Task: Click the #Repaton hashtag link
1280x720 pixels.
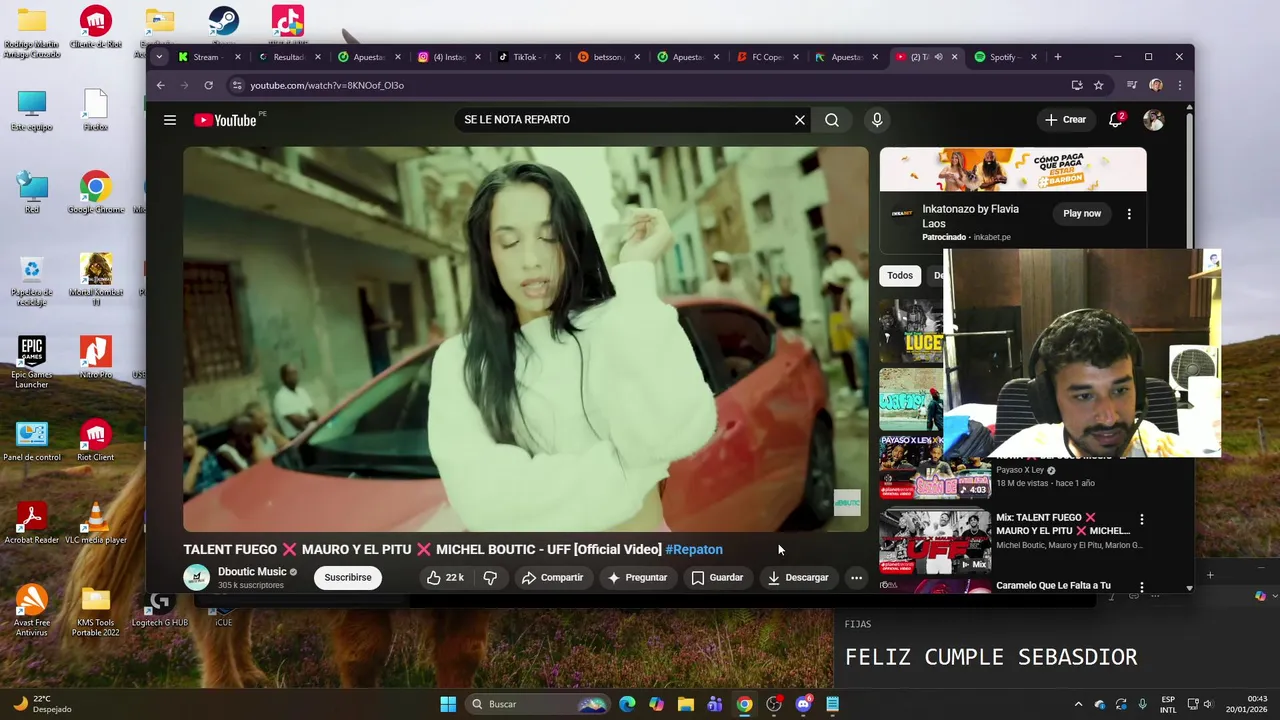Action: click(694, 549)
